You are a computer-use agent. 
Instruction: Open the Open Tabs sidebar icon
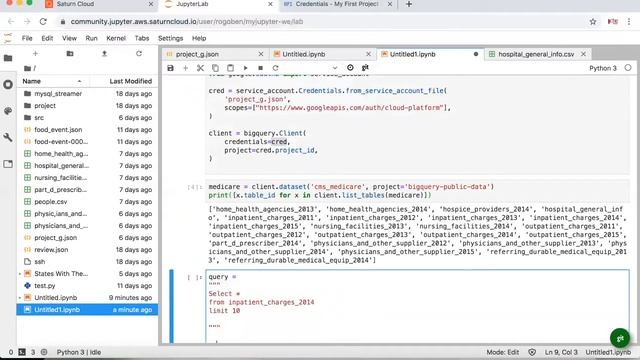point(8,164)
